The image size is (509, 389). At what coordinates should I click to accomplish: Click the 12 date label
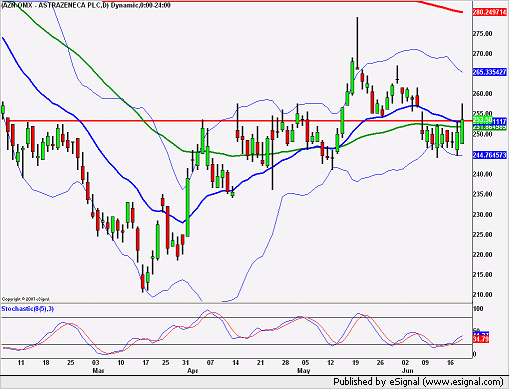coord(330,363)
